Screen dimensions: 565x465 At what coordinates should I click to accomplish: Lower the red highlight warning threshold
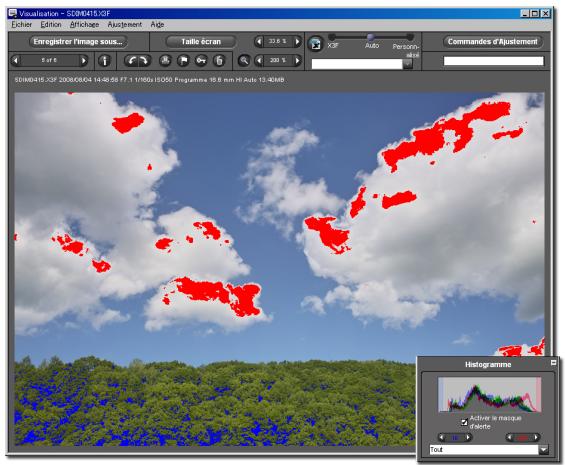510,438
